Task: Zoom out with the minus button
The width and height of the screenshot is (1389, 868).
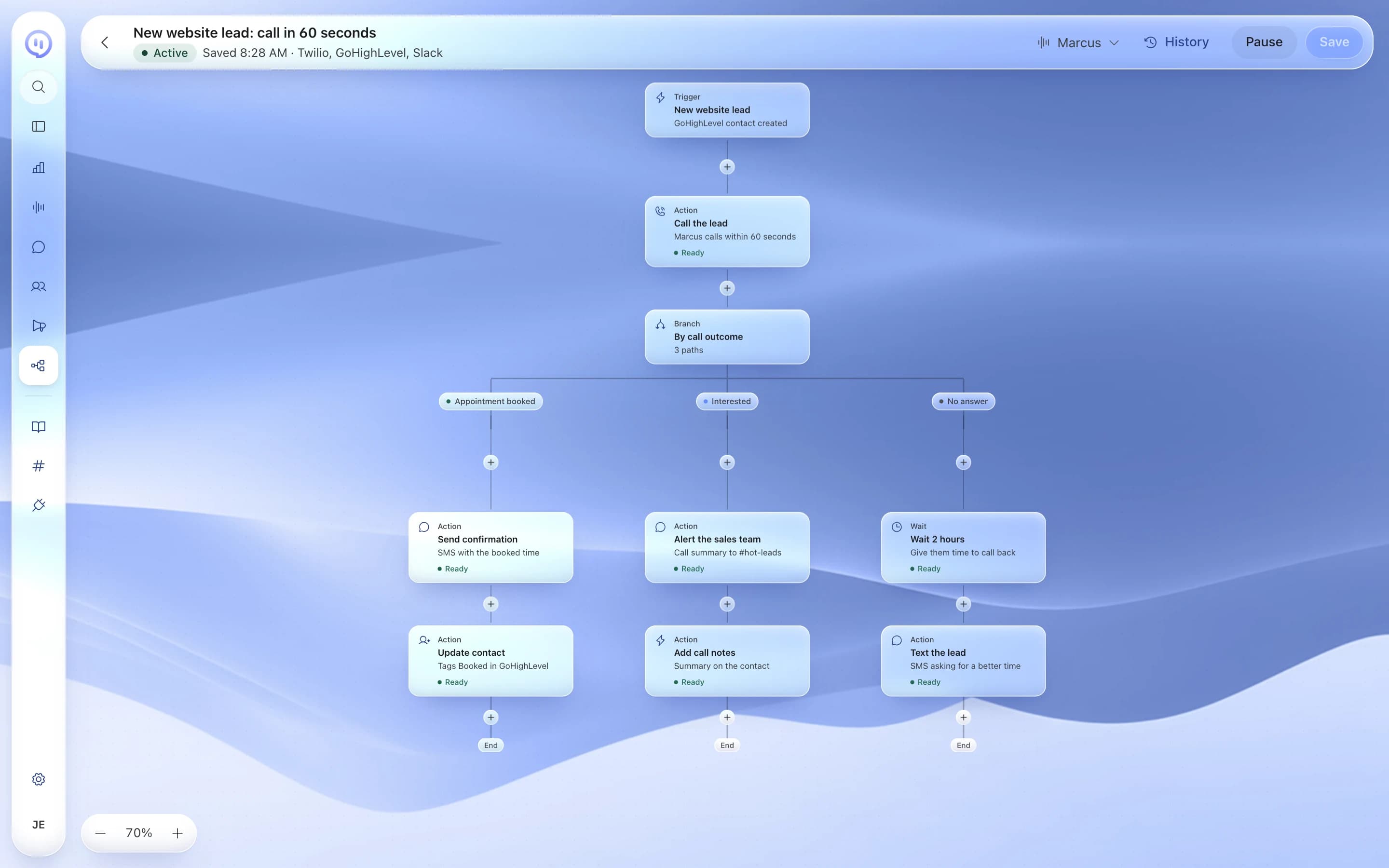Action: pos(100,833)
